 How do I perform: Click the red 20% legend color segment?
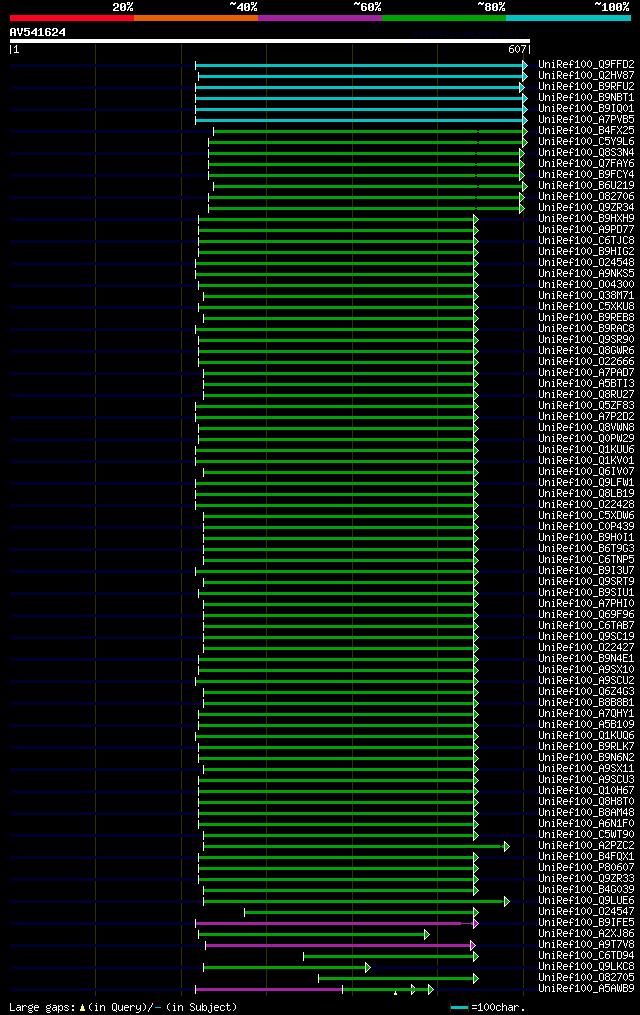pos(72,18)
